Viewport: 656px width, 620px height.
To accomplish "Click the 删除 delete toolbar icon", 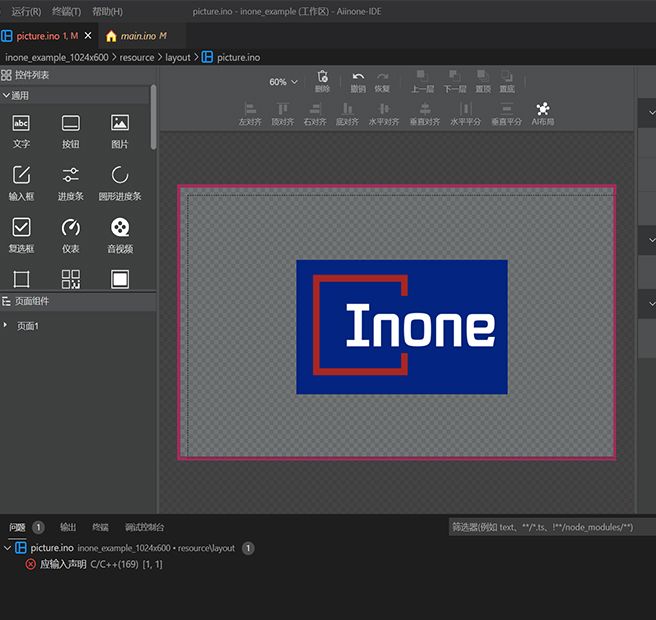I will coord(322,81).
